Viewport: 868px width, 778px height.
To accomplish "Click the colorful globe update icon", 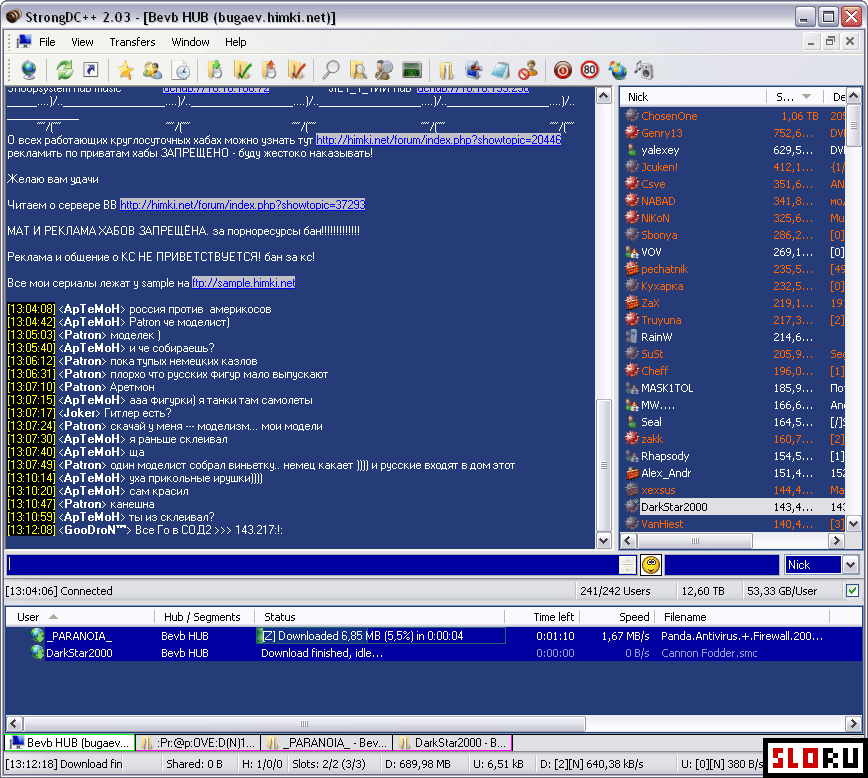I will point(617,70).
